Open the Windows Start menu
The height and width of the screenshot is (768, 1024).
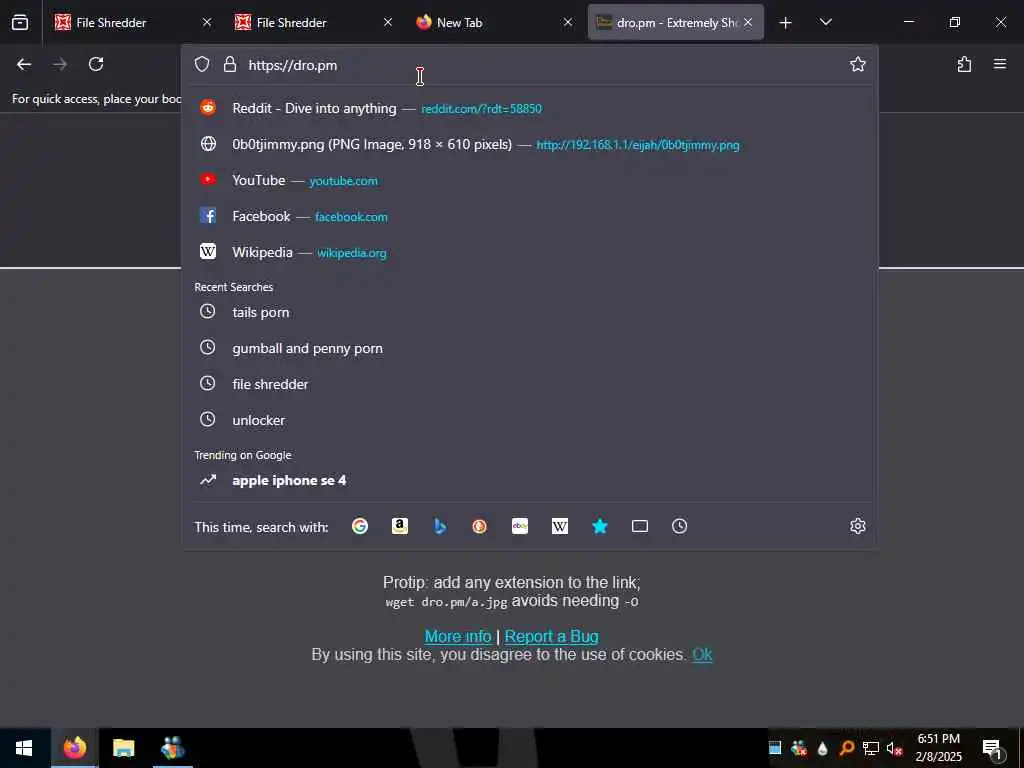click(x=24, y=748)
